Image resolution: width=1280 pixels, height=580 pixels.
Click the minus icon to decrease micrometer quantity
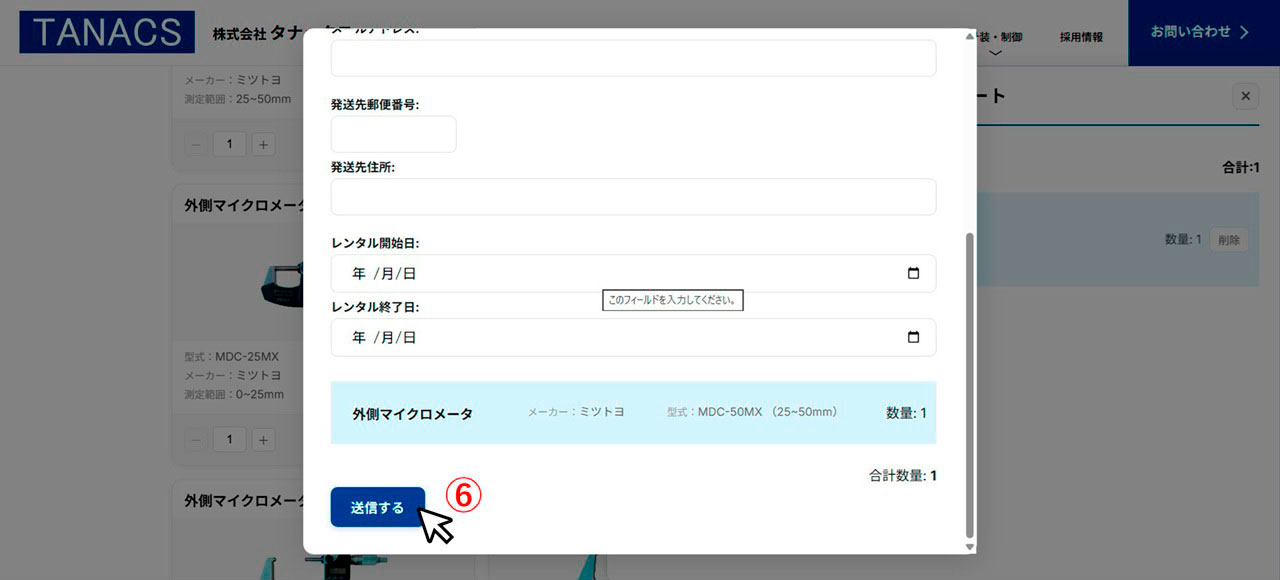196,144
